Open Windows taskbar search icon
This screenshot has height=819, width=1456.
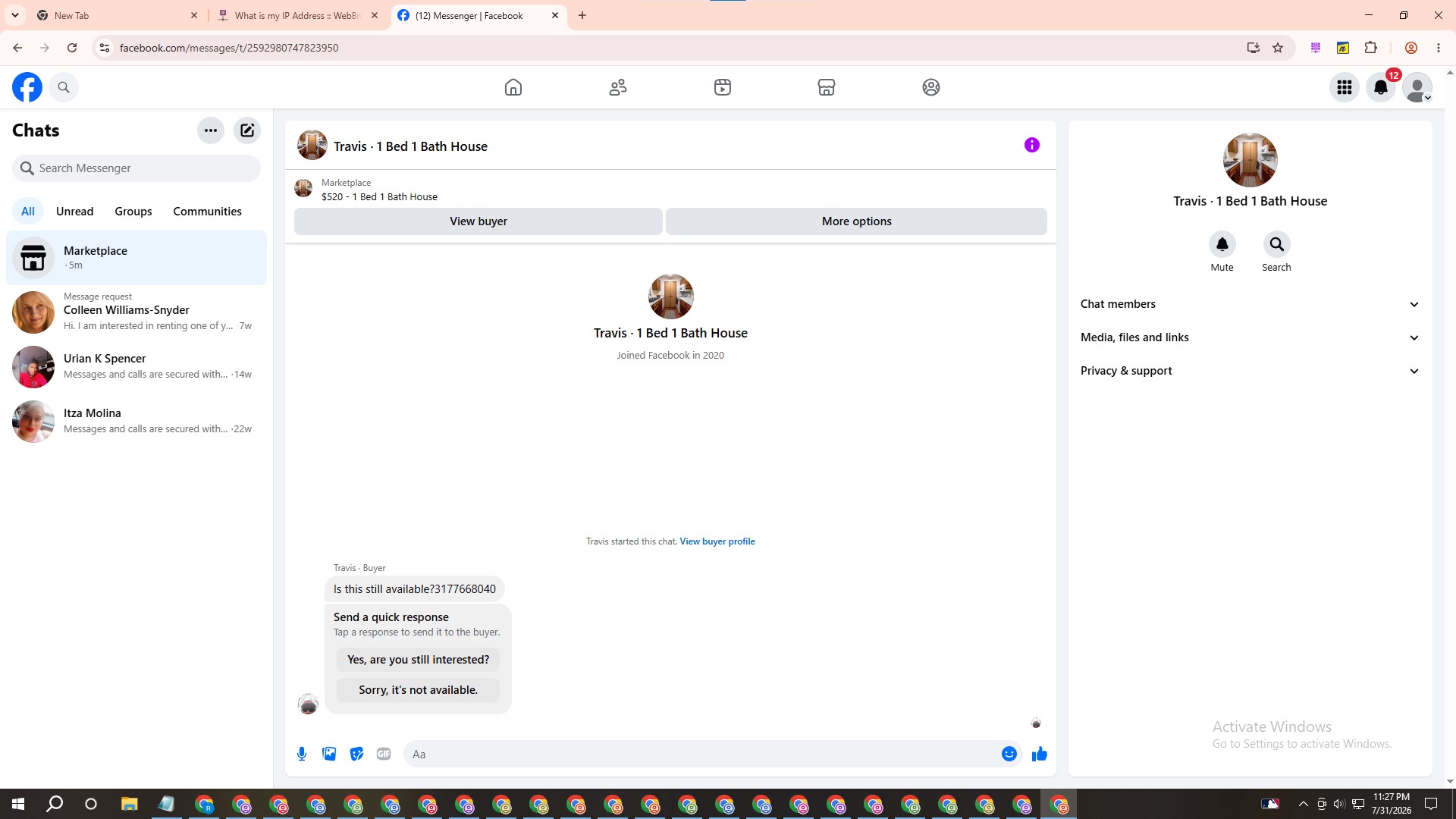tap(55, 804)
